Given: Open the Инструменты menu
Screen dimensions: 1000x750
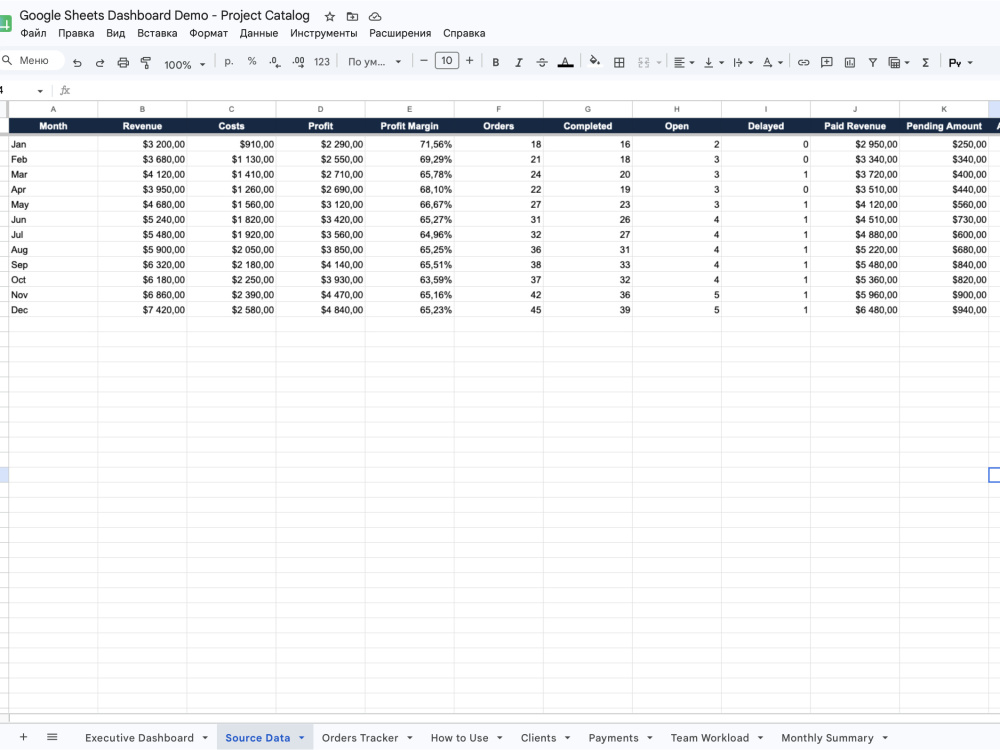Looking at the screenshot, I should tap(323, 33).
